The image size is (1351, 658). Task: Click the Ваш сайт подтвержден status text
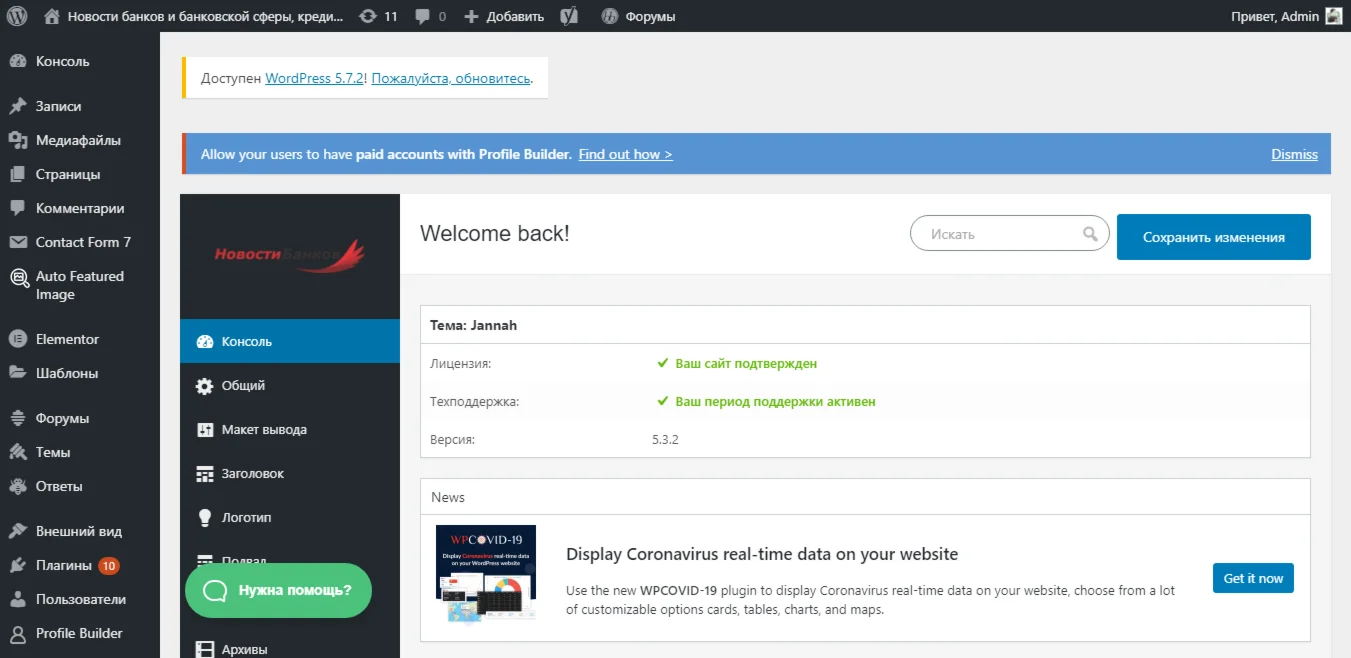[x=745, y=364]
